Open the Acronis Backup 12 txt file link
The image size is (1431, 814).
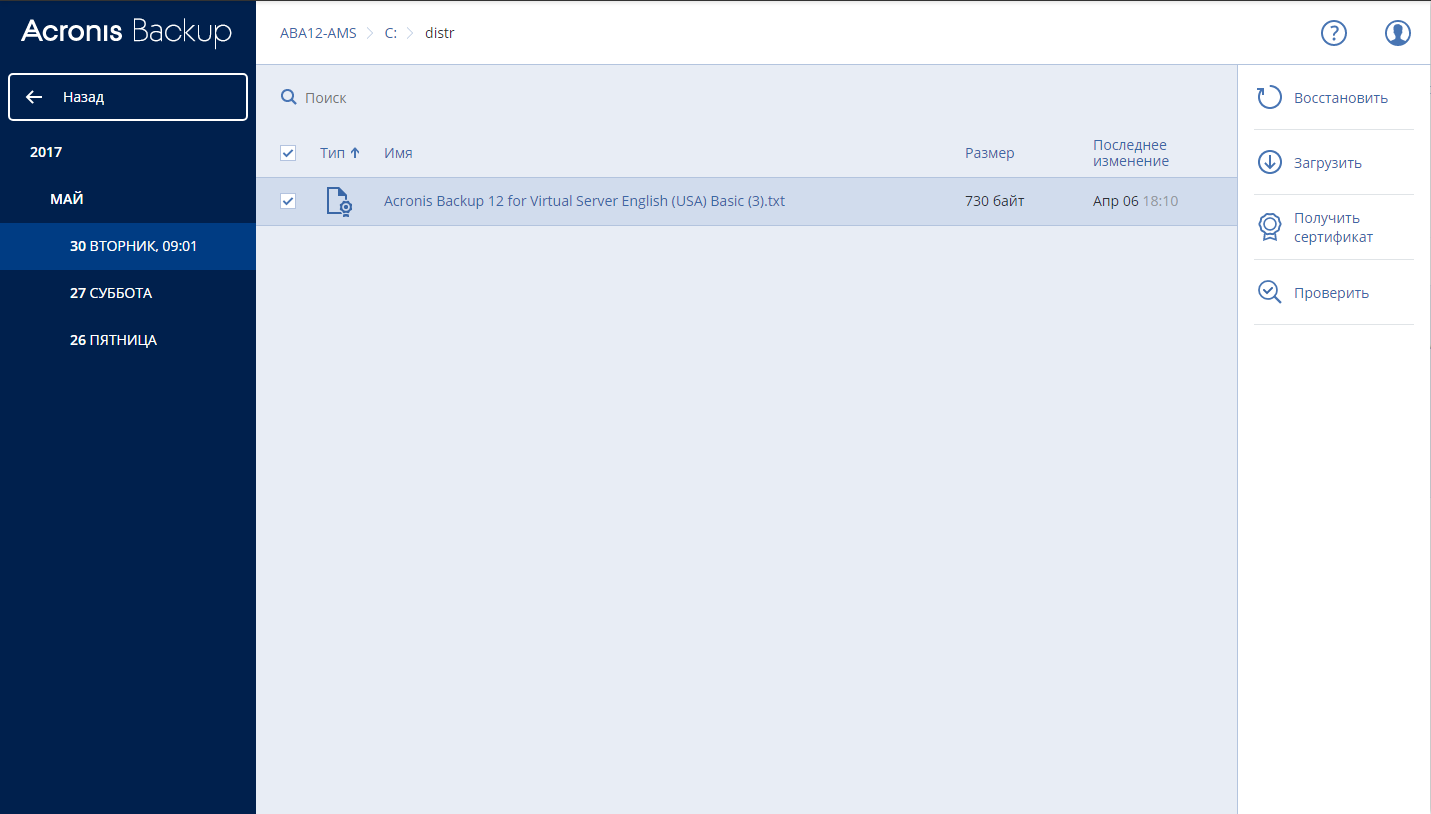[x=584, y=201]
